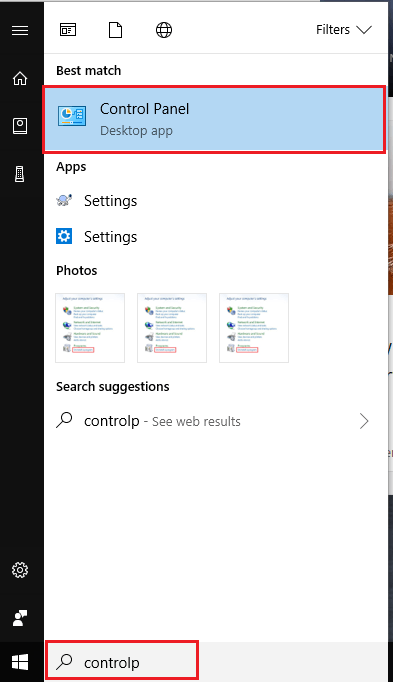Go to Home in search sidebar
Viewport: 393px width, 682px height.
pyautogui.click(x=20, y=78)
